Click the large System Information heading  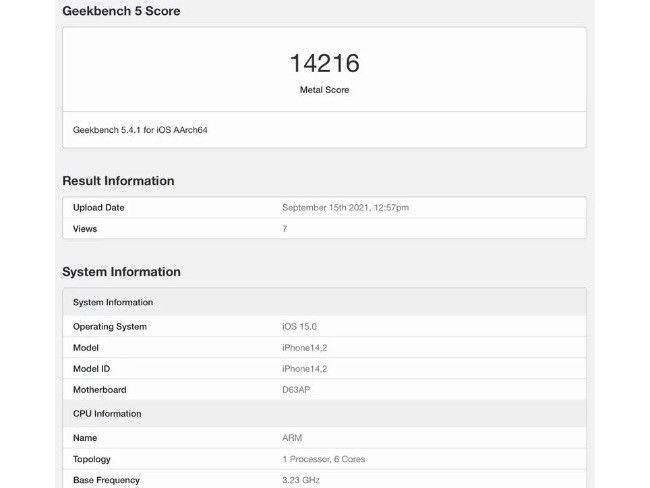(x=121, y=272)
